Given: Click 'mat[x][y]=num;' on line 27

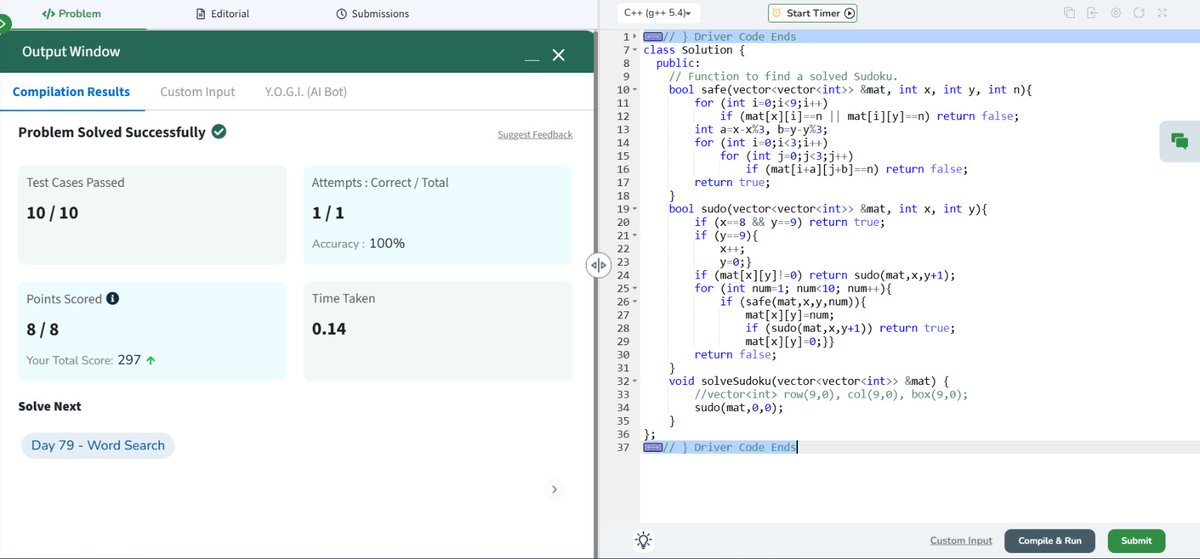Looking at the screenshot, I should pos(790,314).
